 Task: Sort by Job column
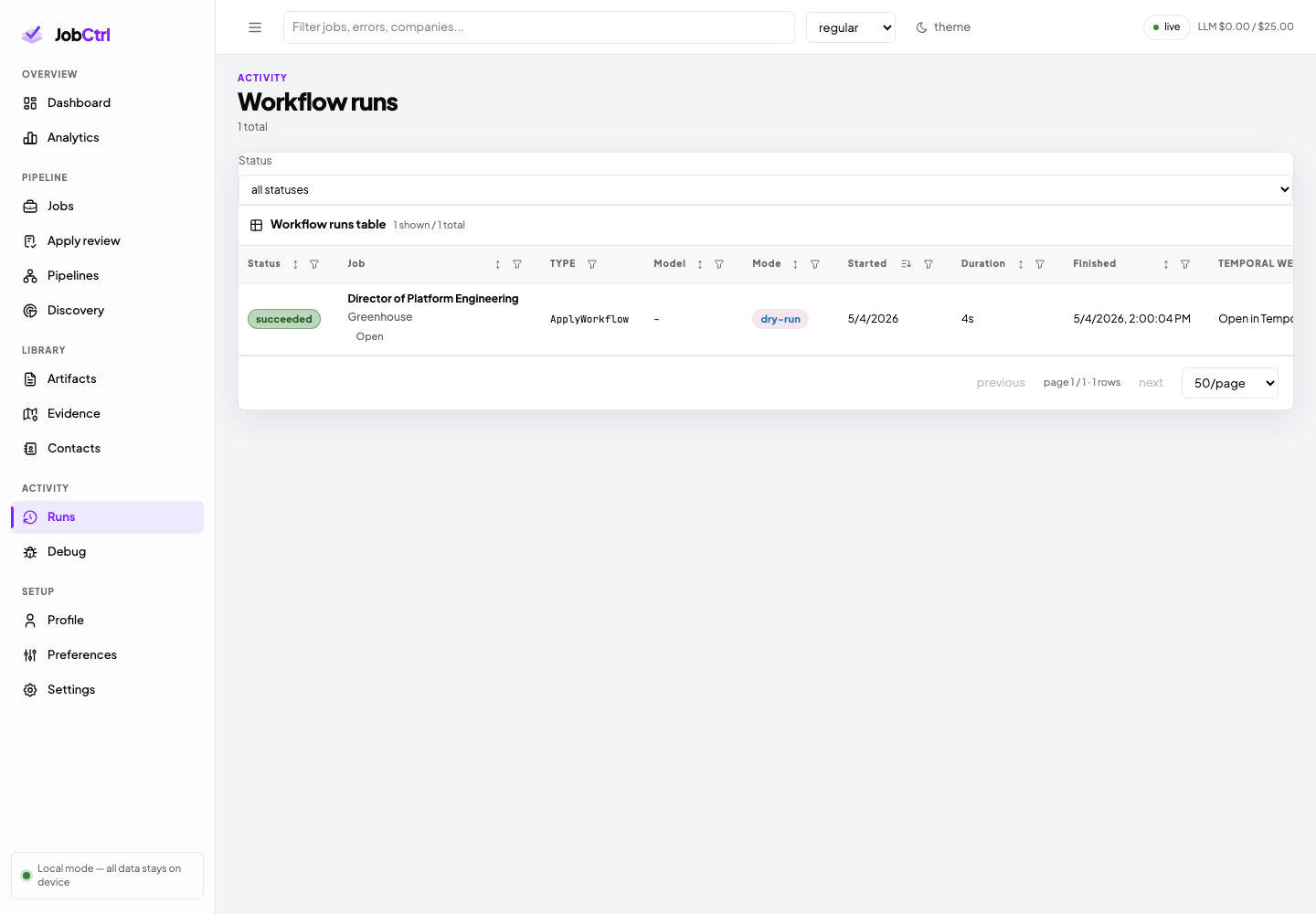point(497,264)
